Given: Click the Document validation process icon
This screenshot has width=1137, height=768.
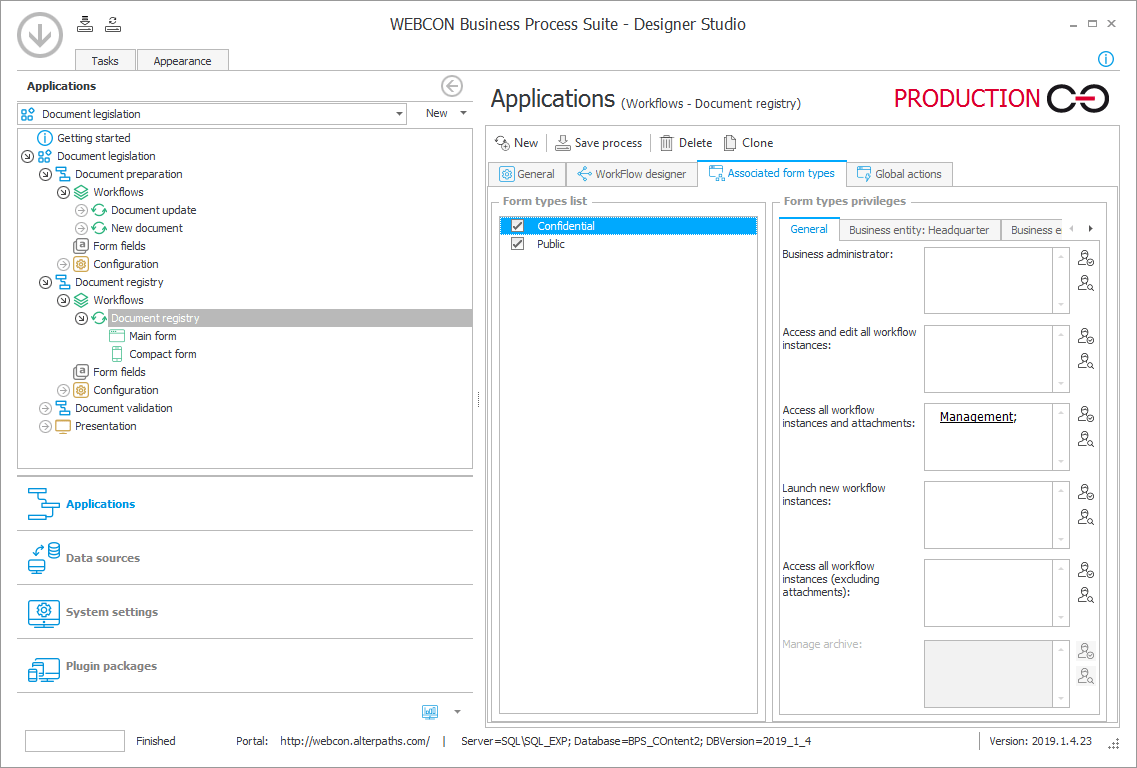Looking at the screenshot, I should point(63,408).
